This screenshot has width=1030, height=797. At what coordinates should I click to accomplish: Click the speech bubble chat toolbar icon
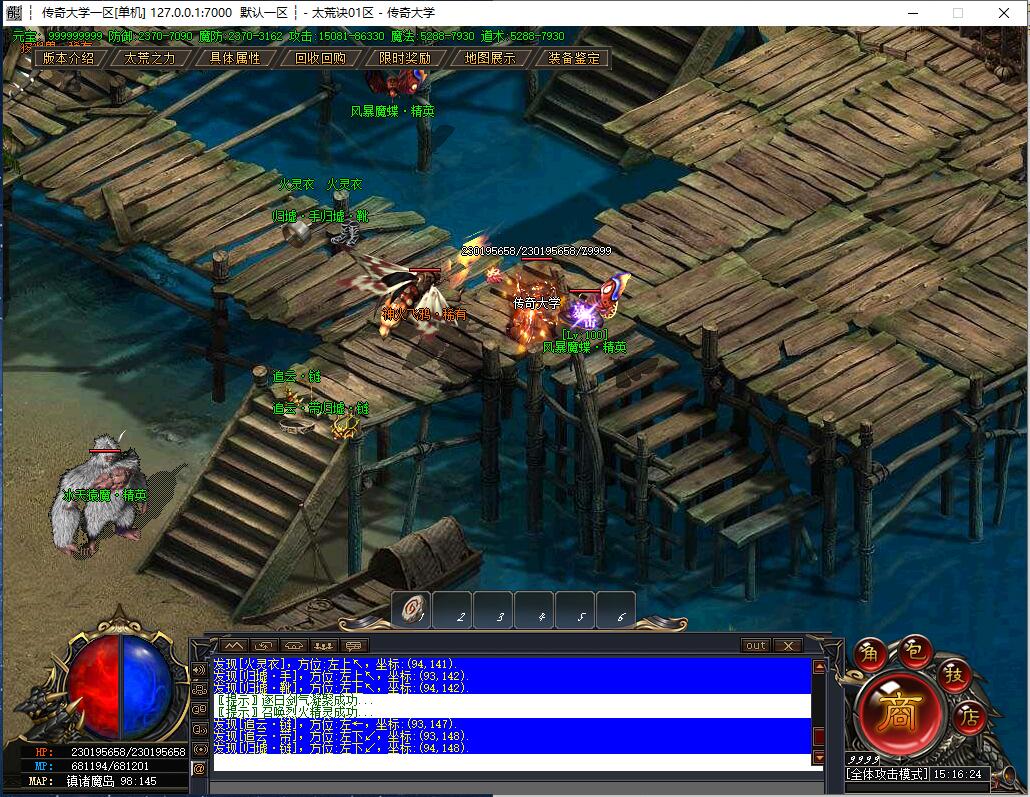point(354,646)
